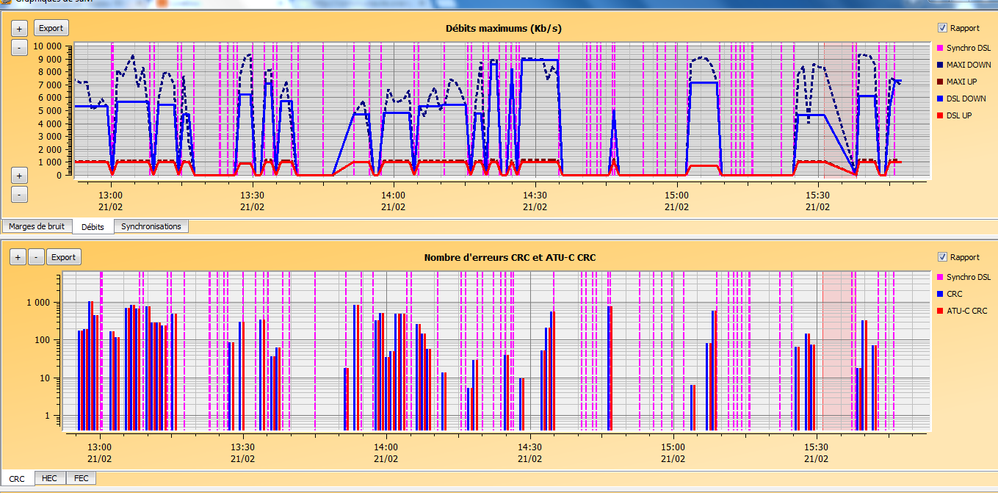Screen dimensions: 998x493
Task: Open the FEC tab
Action: (x=81, y=478)
